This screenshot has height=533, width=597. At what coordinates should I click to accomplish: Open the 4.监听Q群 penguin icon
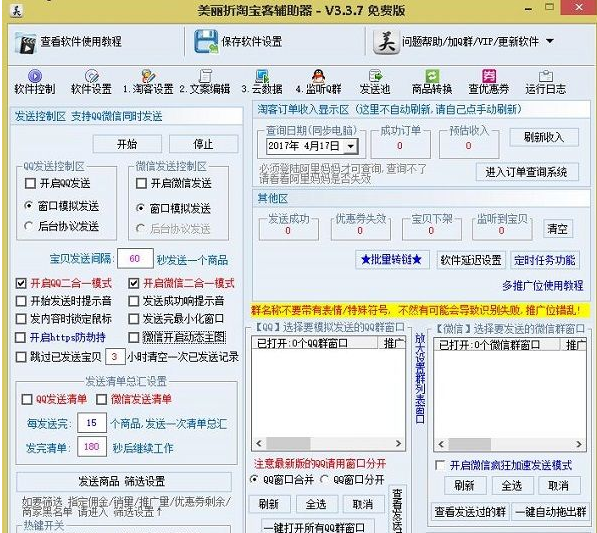(x=319, y=76)
